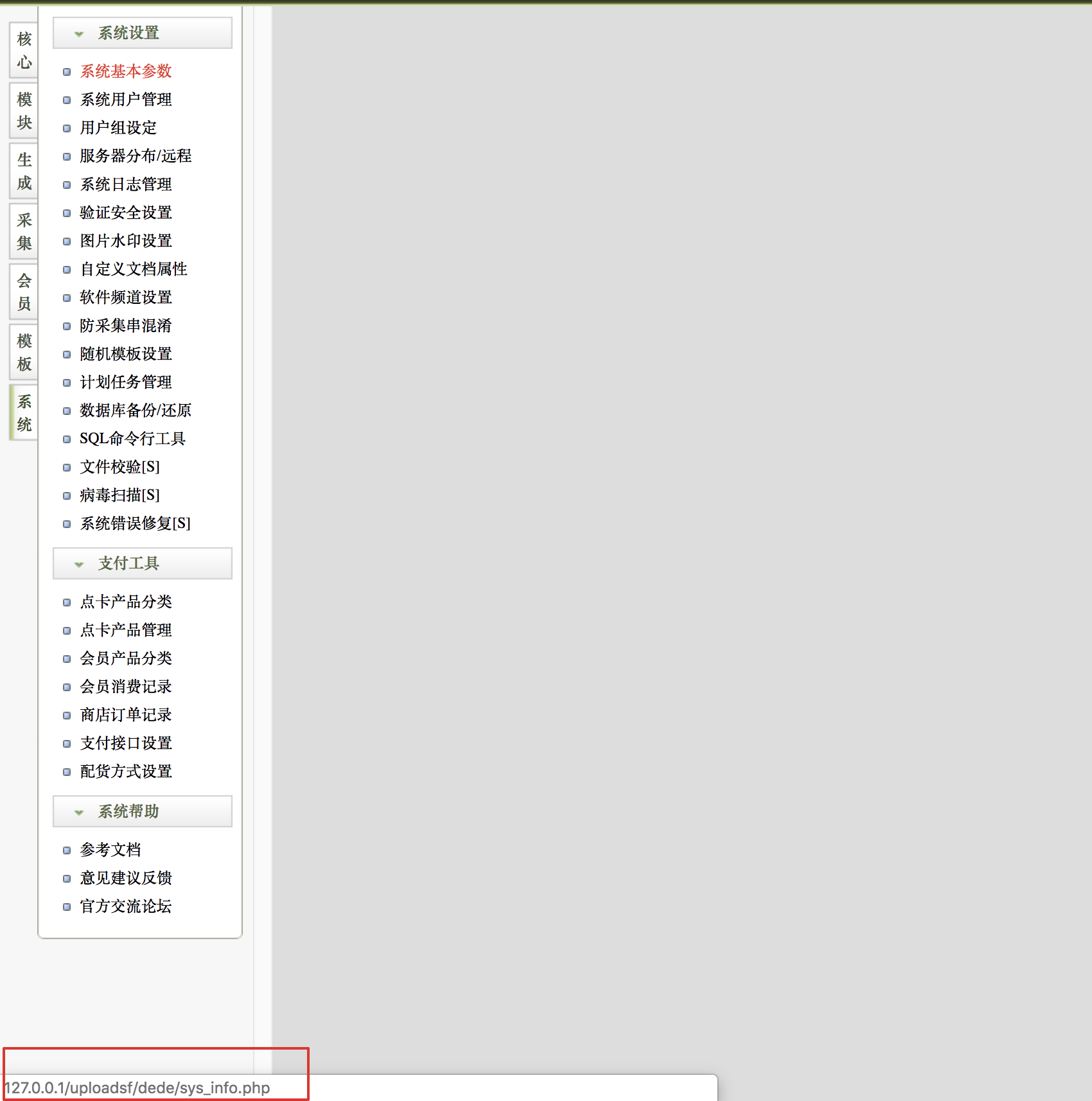The image size is (1092, 1101).
Task: Click bullet icon beside 支付接口设置
Action: (x=67, y=744)
